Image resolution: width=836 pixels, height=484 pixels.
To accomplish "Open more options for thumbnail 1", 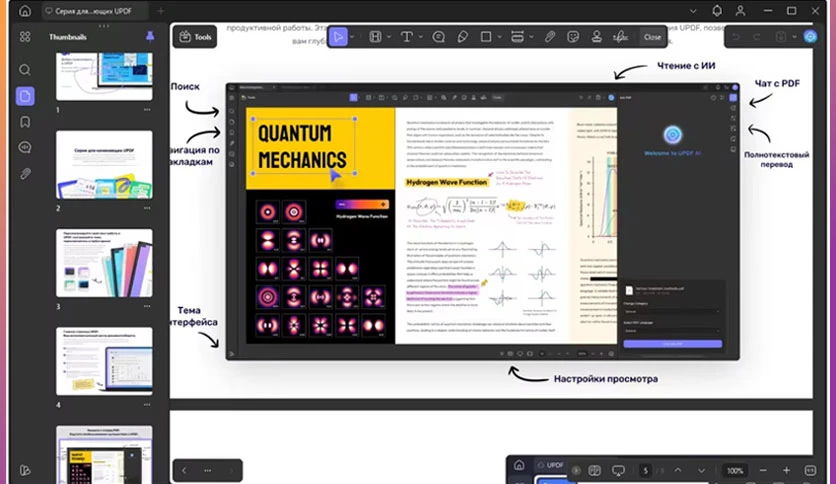I will (x=147, y=110).
